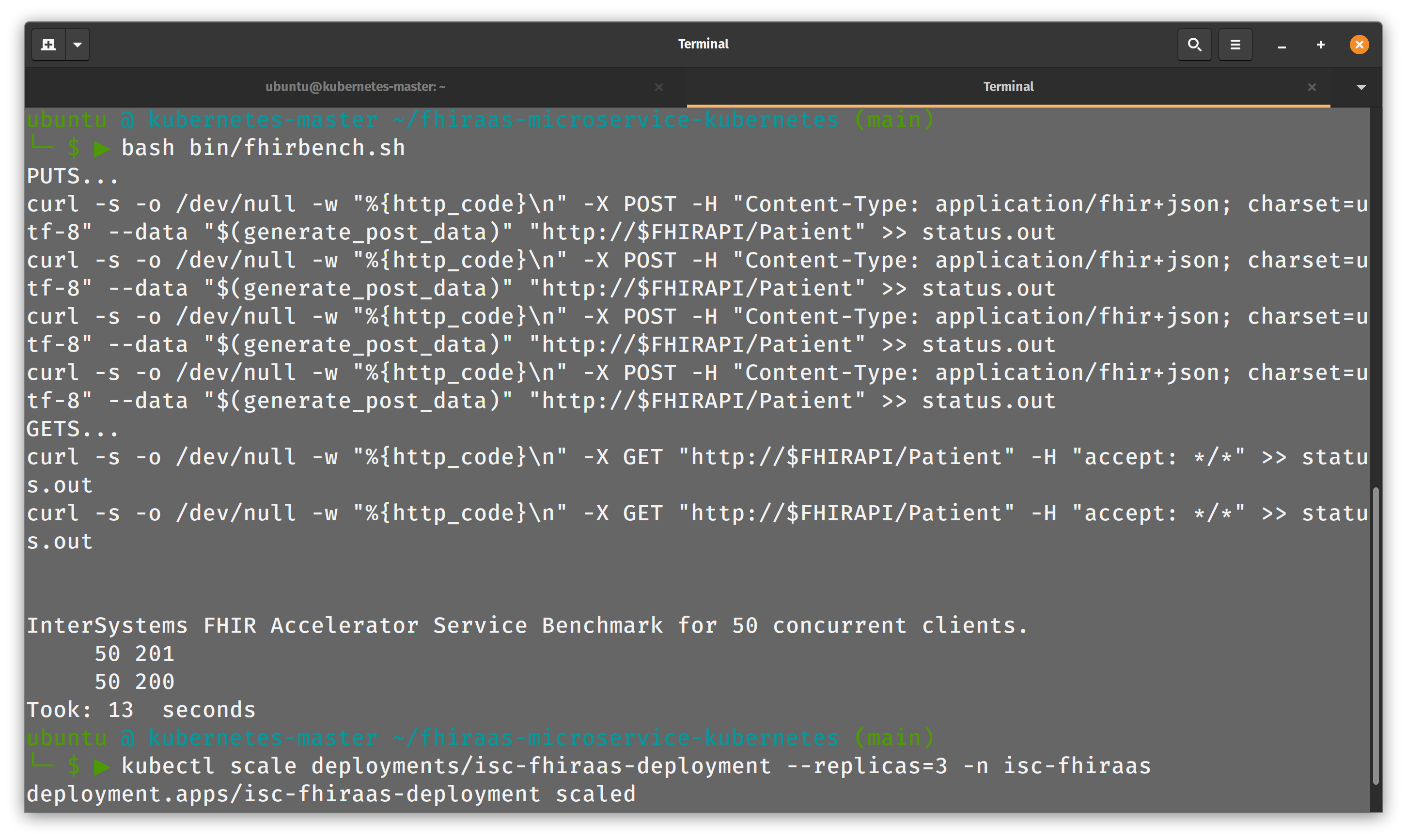Viewport: 1407px width, 840px height.
Task: Open the hamburger menu
Action: [x=1235, y=44]
